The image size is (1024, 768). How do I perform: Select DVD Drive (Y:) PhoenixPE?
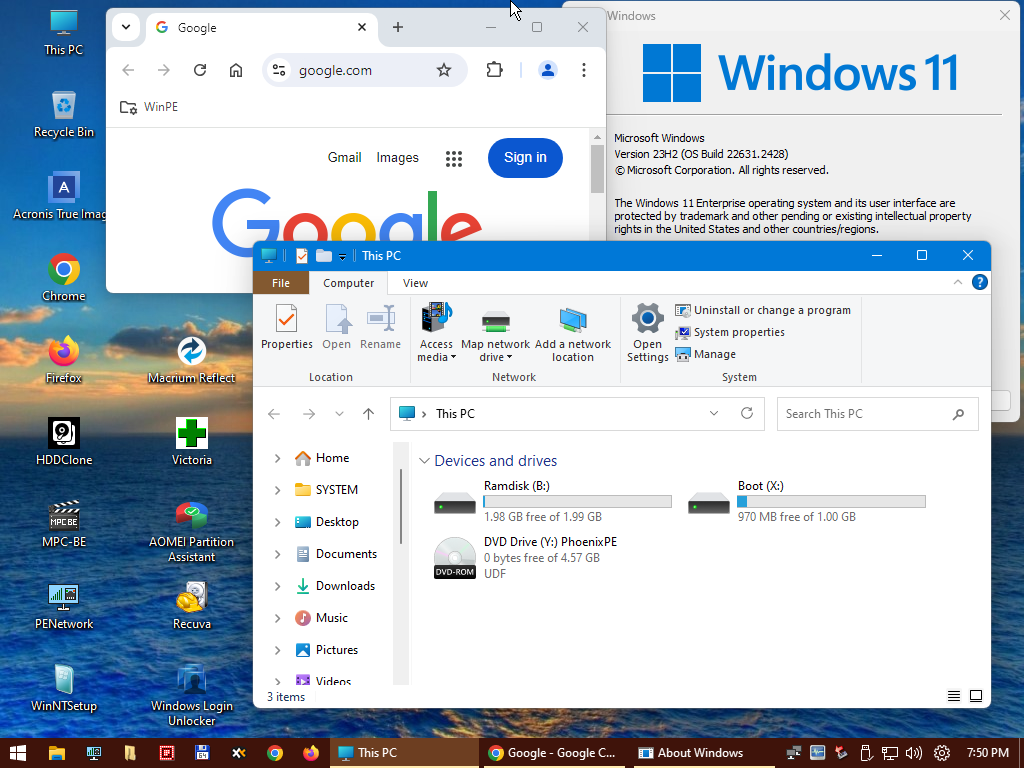(x=526, y=558)
